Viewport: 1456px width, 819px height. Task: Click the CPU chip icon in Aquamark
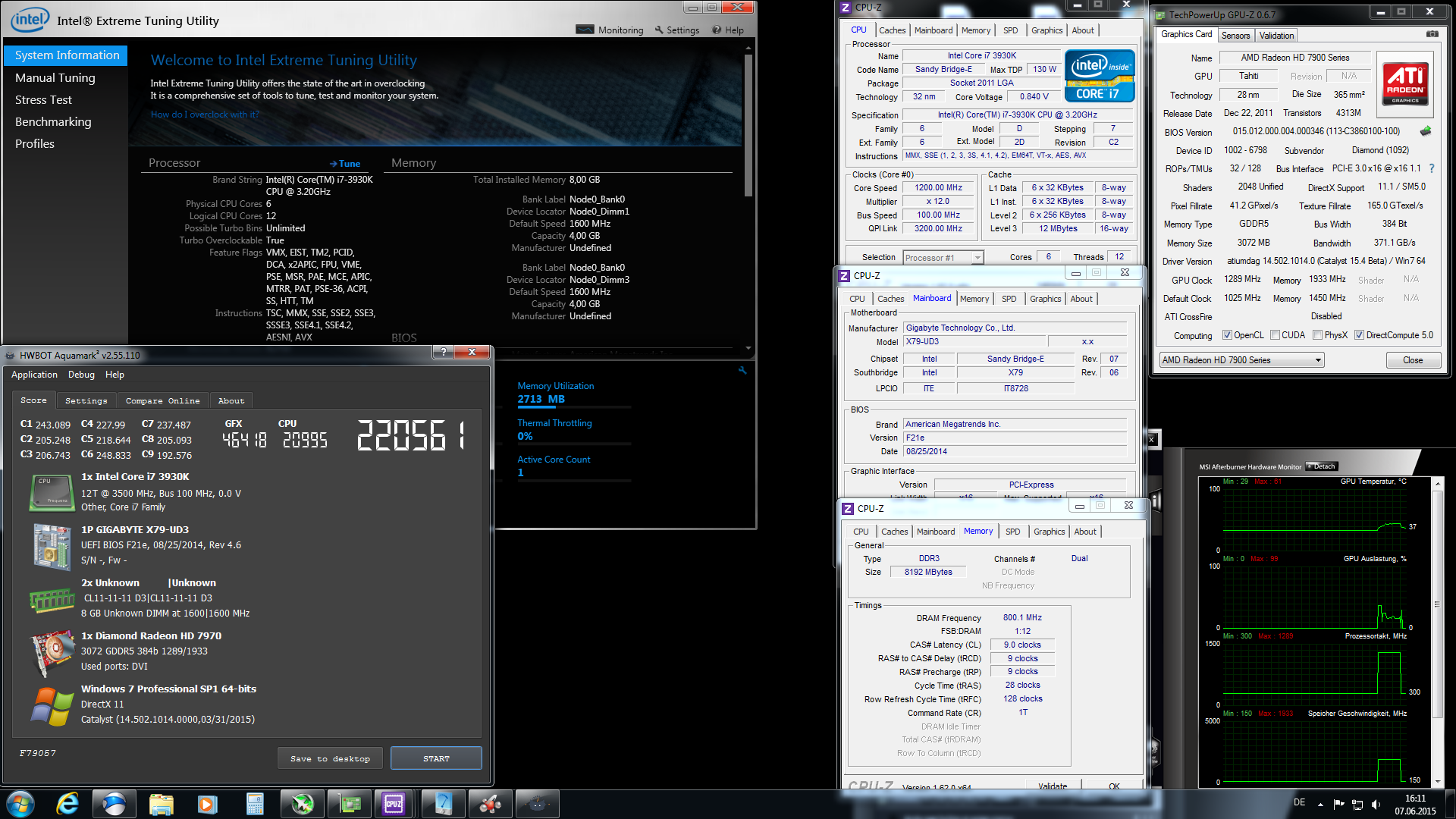tap(52, 493)
